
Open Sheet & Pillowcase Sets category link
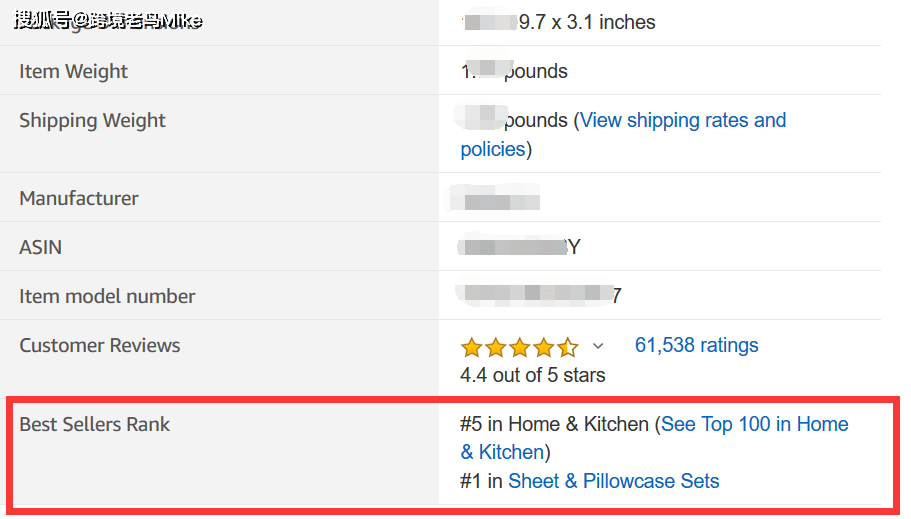613,481
